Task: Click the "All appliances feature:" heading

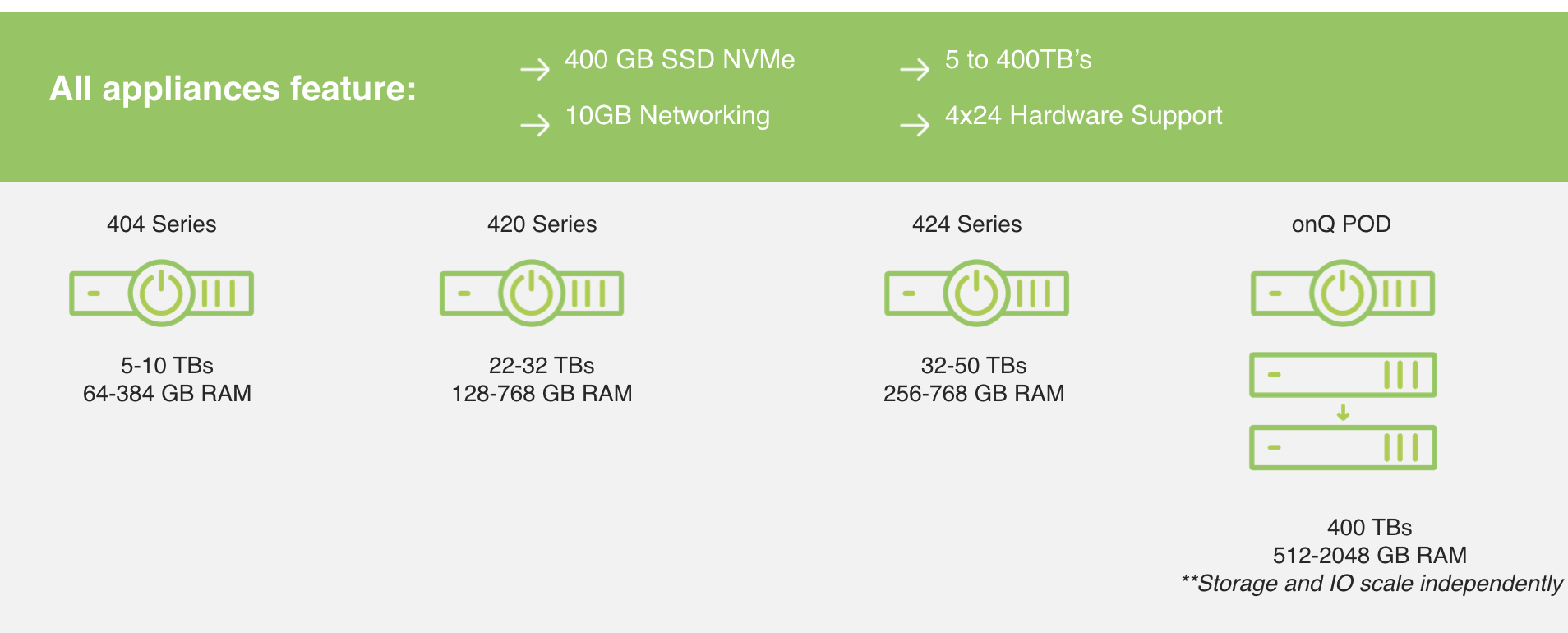Action: point(233,89)
